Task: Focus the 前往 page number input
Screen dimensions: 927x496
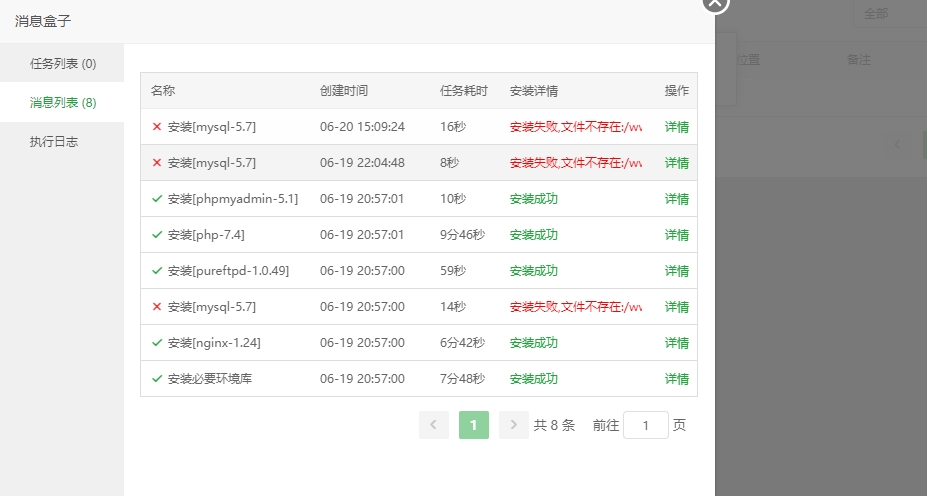Action: (646, 425)
